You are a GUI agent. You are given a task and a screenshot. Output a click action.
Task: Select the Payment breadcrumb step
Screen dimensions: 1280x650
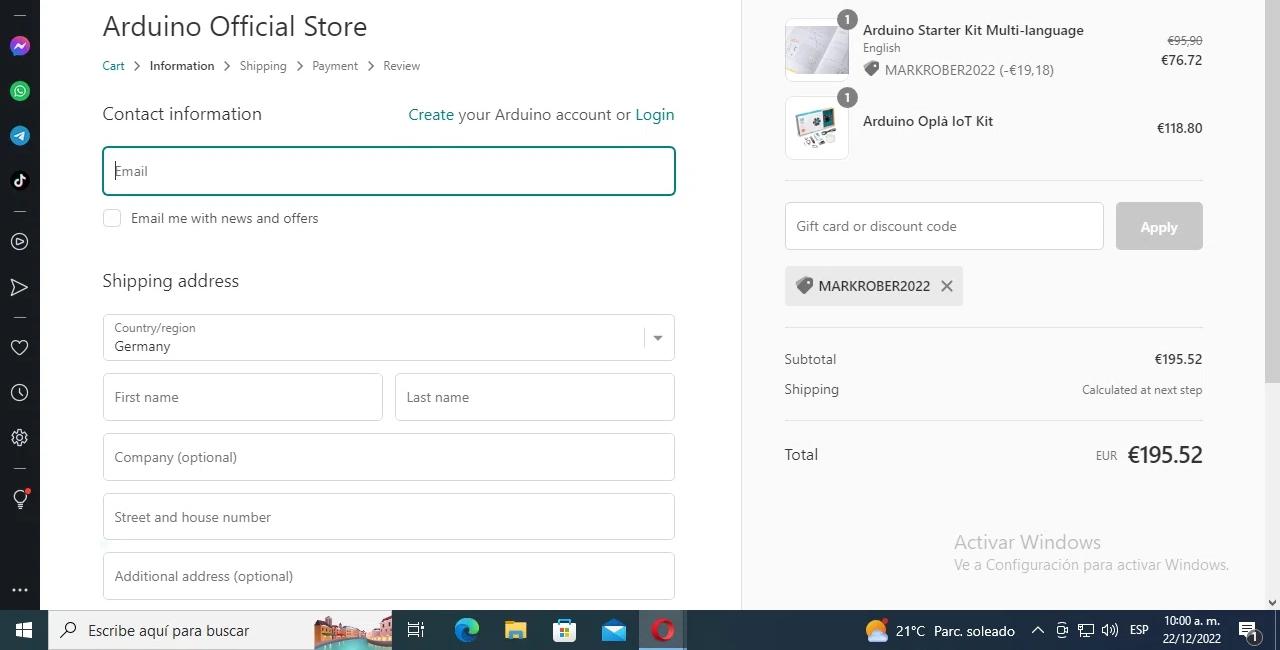point(335,66)
